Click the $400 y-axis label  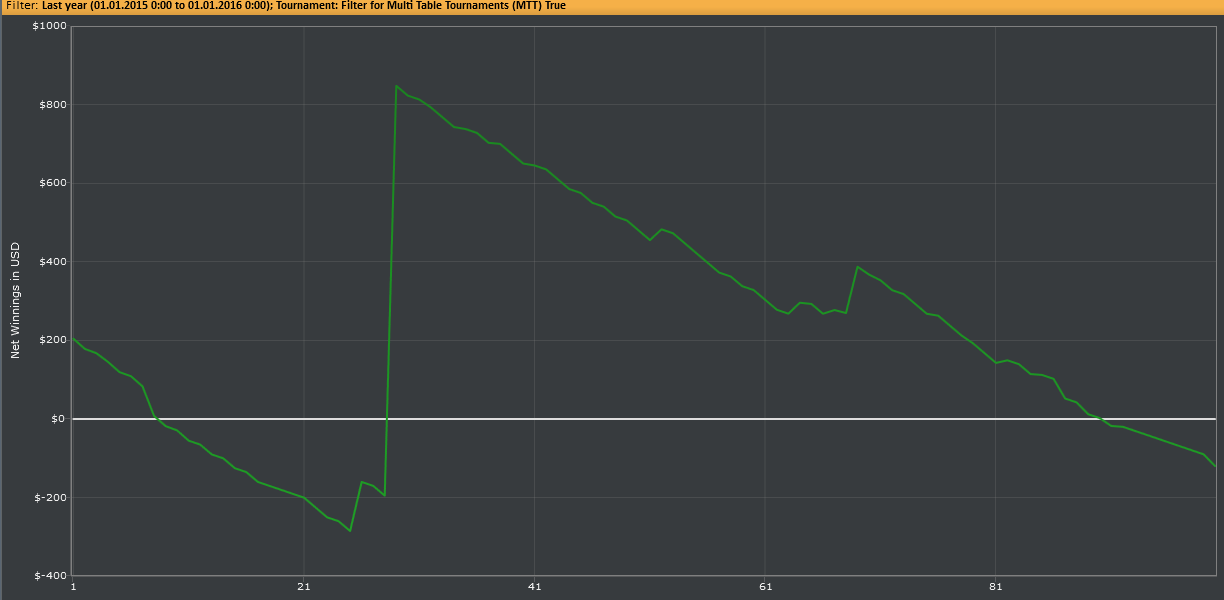(x=53, y=262)
